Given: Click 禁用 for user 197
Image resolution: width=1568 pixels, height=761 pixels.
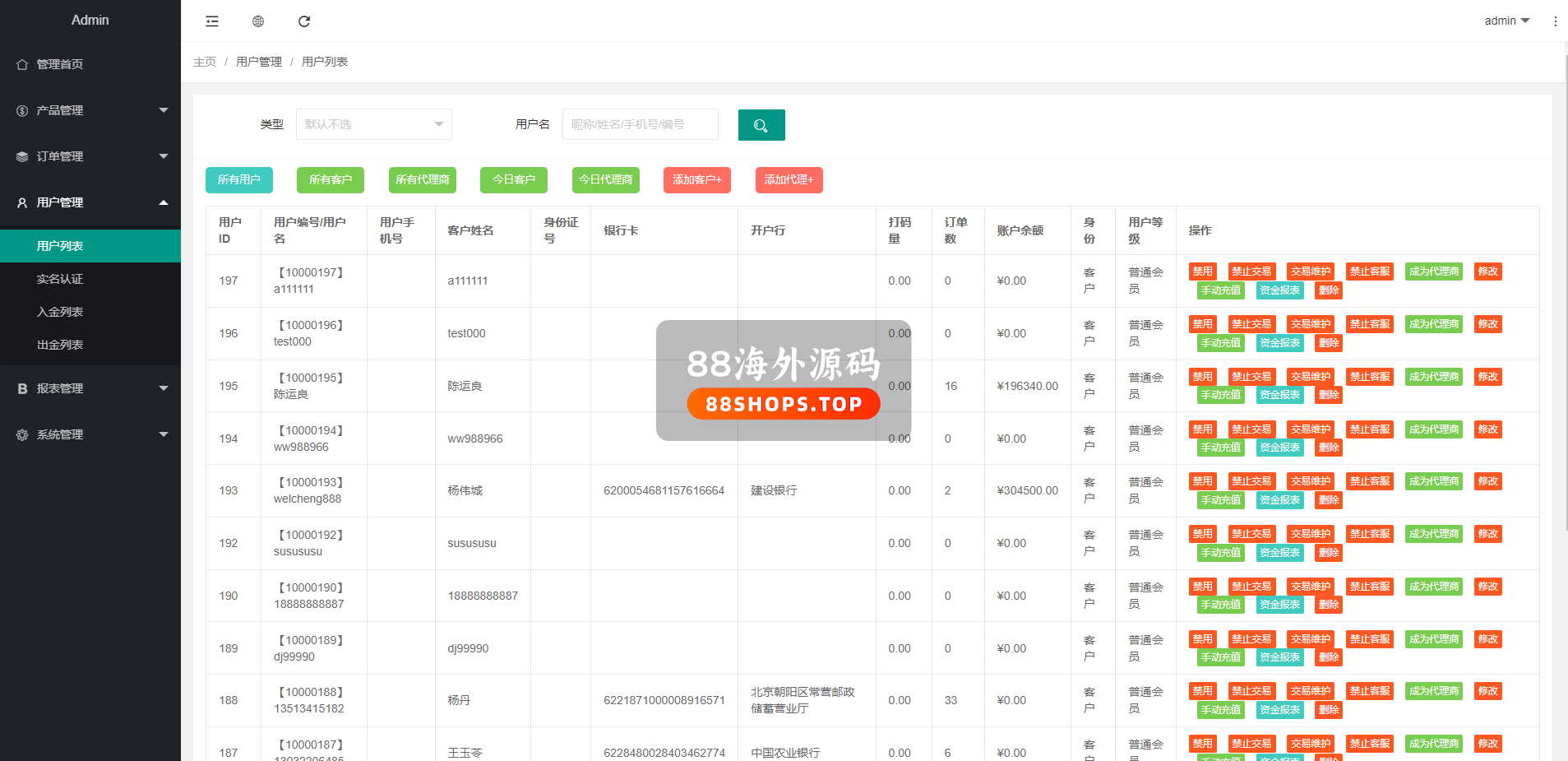Looking at the screenshot, I should coord(1202,271).
